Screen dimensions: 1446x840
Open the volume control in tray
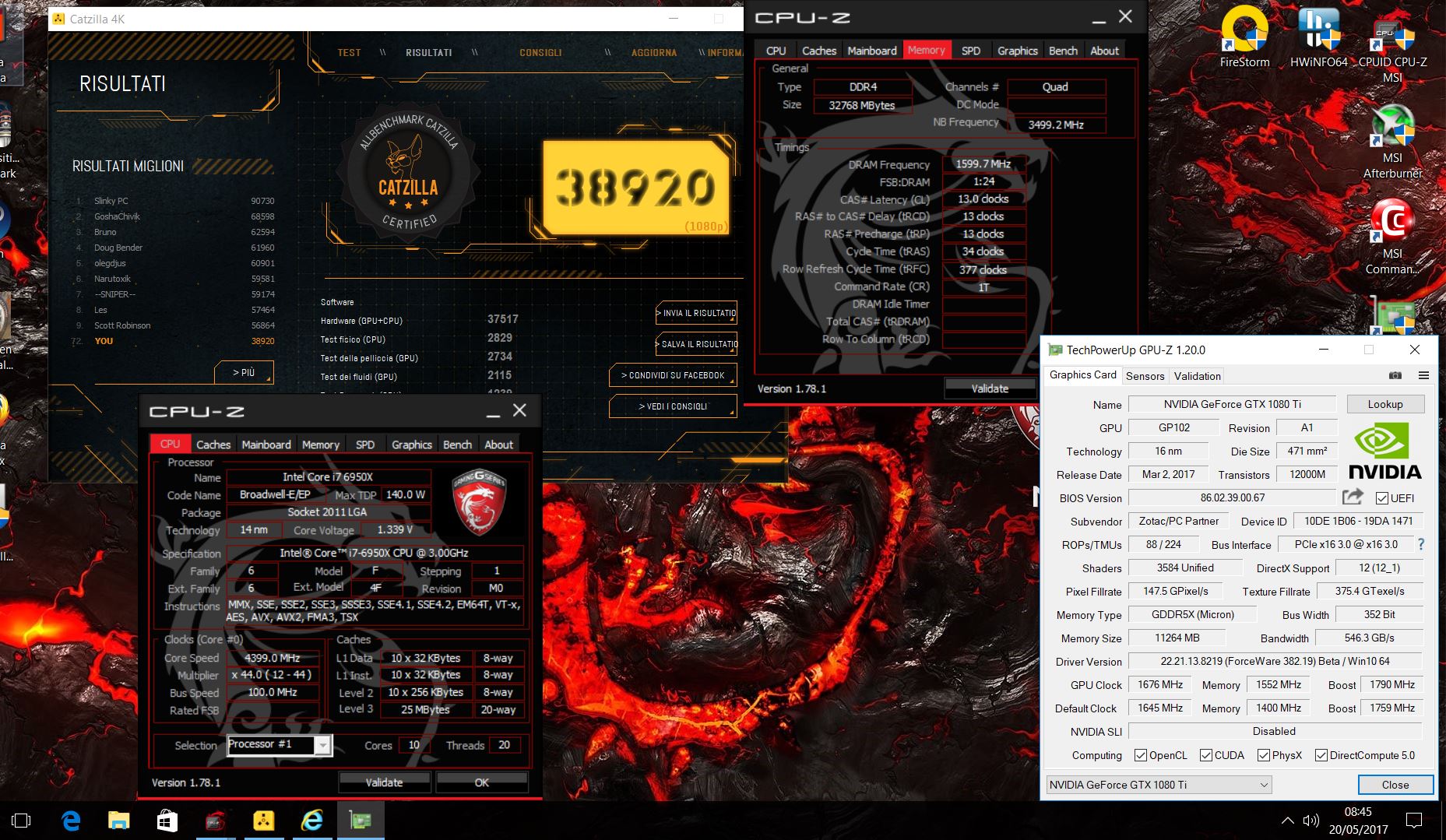[1311, 821]
